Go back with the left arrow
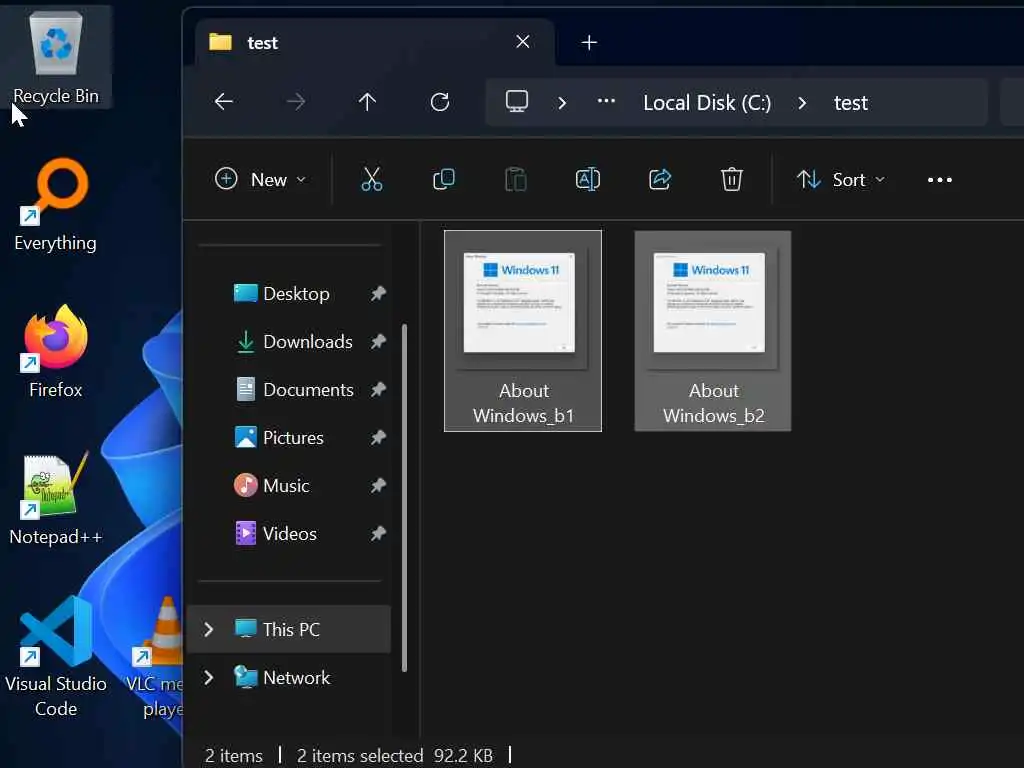The width and height of the screenshot is (1024, 768). click(x=224, y=102)
